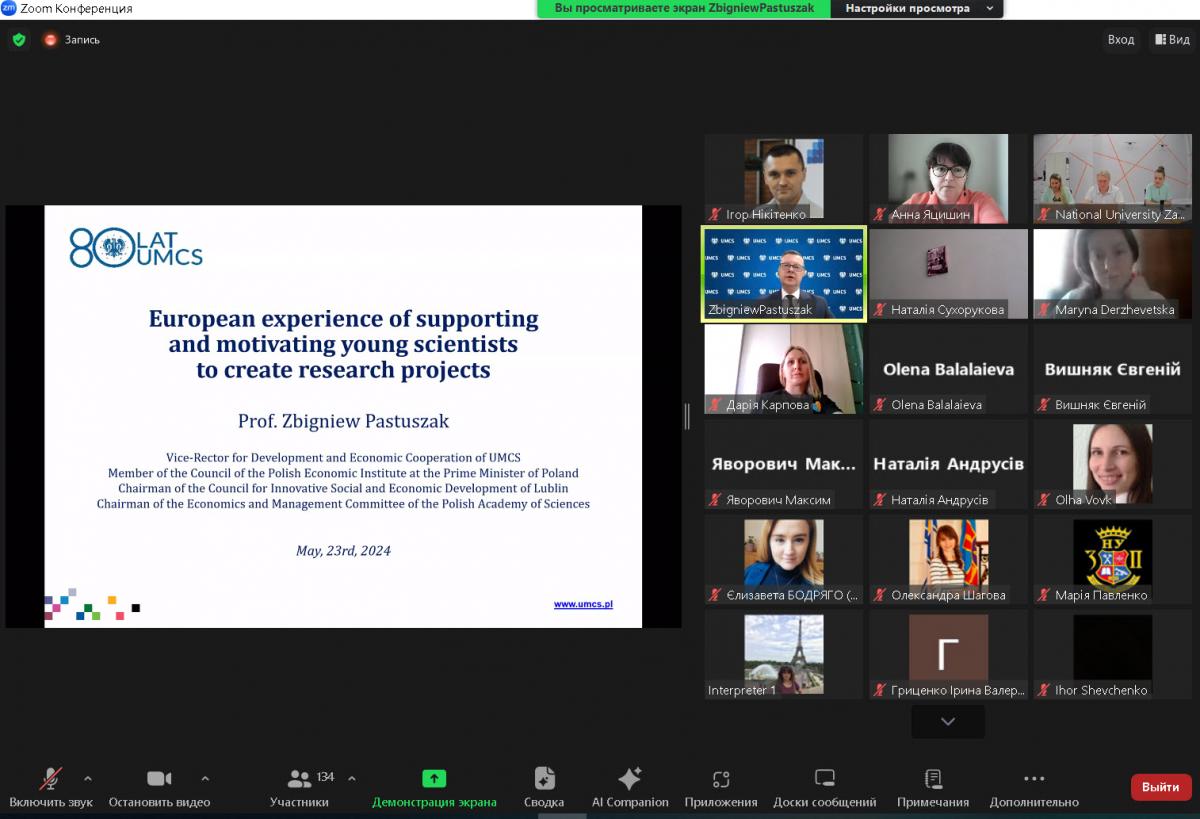The width and height of the screenshot is (1200, 819).
Task: Click muted mic icon on Дарія Карпова tile
Action: click(715, 404)
